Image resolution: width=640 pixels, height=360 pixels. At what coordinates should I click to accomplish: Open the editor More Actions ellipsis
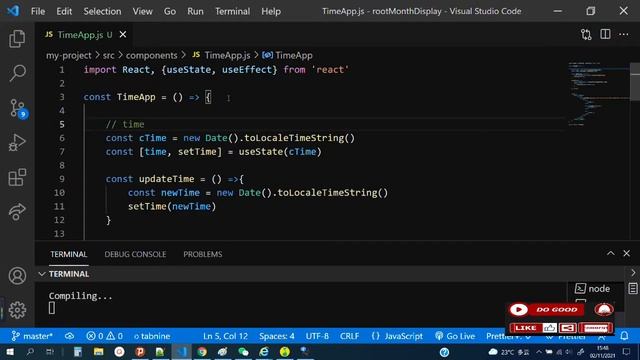[x=624, y=35]
